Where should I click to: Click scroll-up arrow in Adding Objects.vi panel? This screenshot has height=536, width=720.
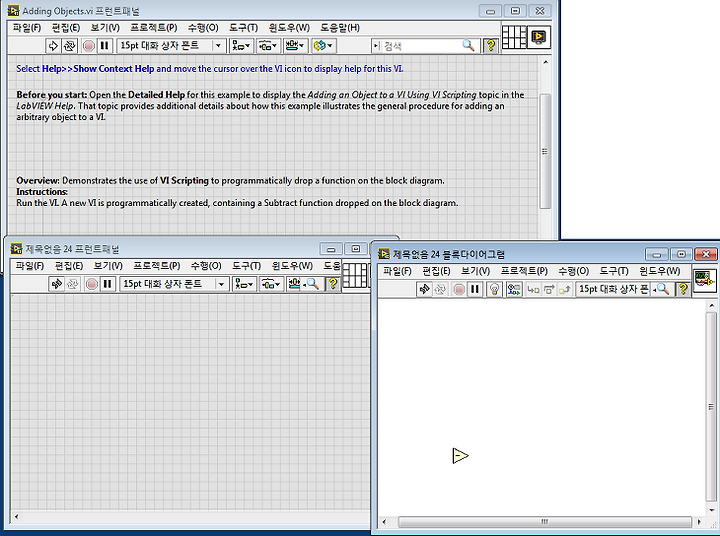point(545,62)
